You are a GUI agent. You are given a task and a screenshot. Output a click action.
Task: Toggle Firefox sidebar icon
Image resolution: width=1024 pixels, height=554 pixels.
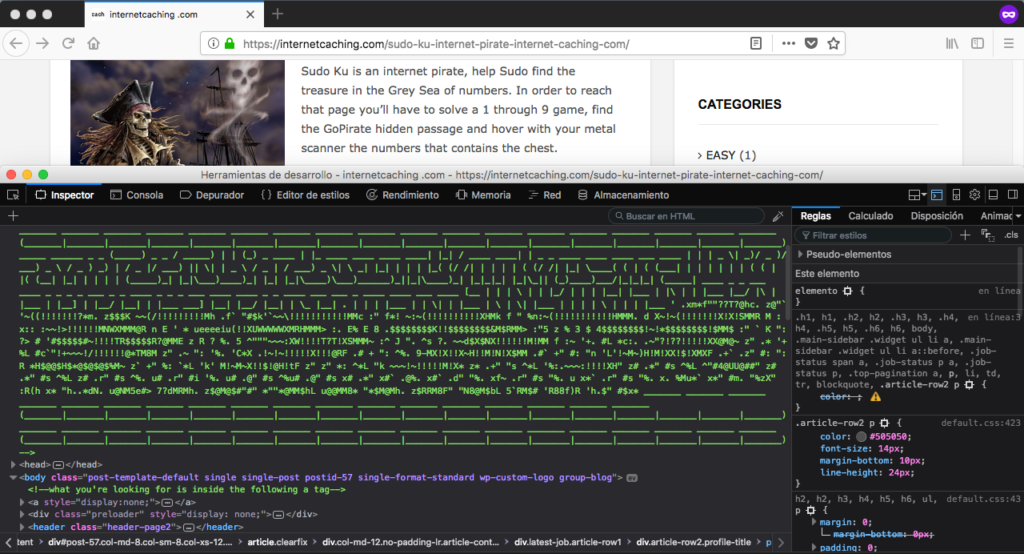[978, 44]
